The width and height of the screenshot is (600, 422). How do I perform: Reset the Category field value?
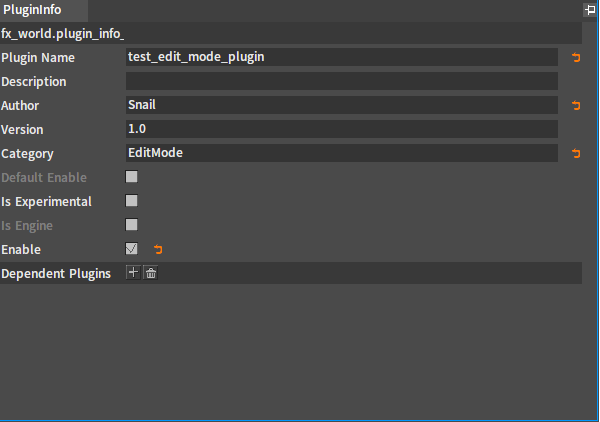click(x=576, y=153)
